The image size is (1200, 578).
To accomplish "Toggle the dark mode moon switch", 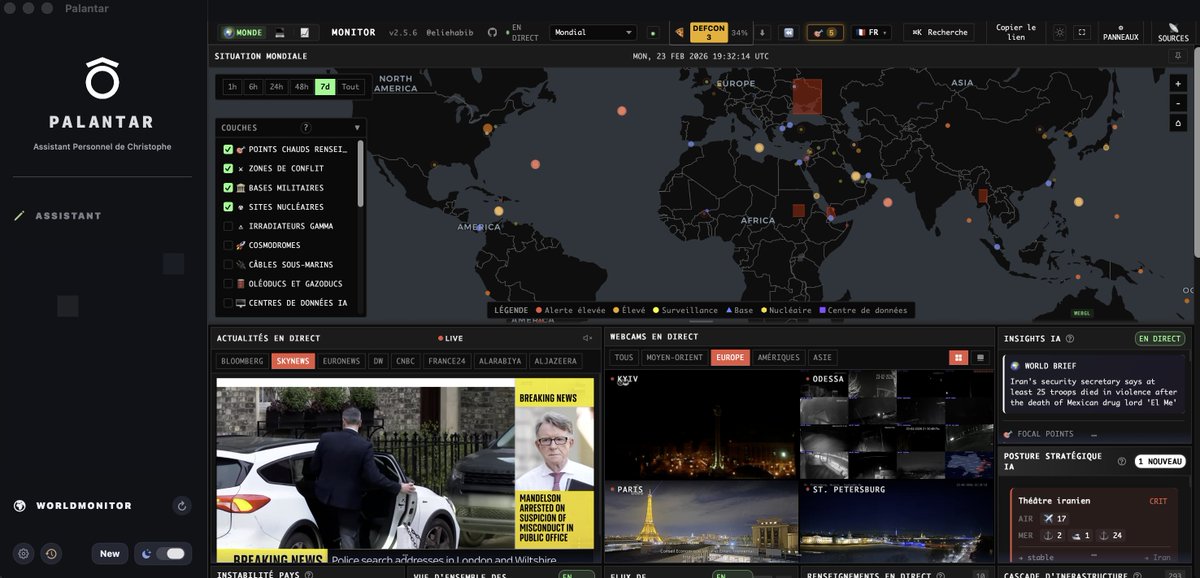I will tap(163, 553).
